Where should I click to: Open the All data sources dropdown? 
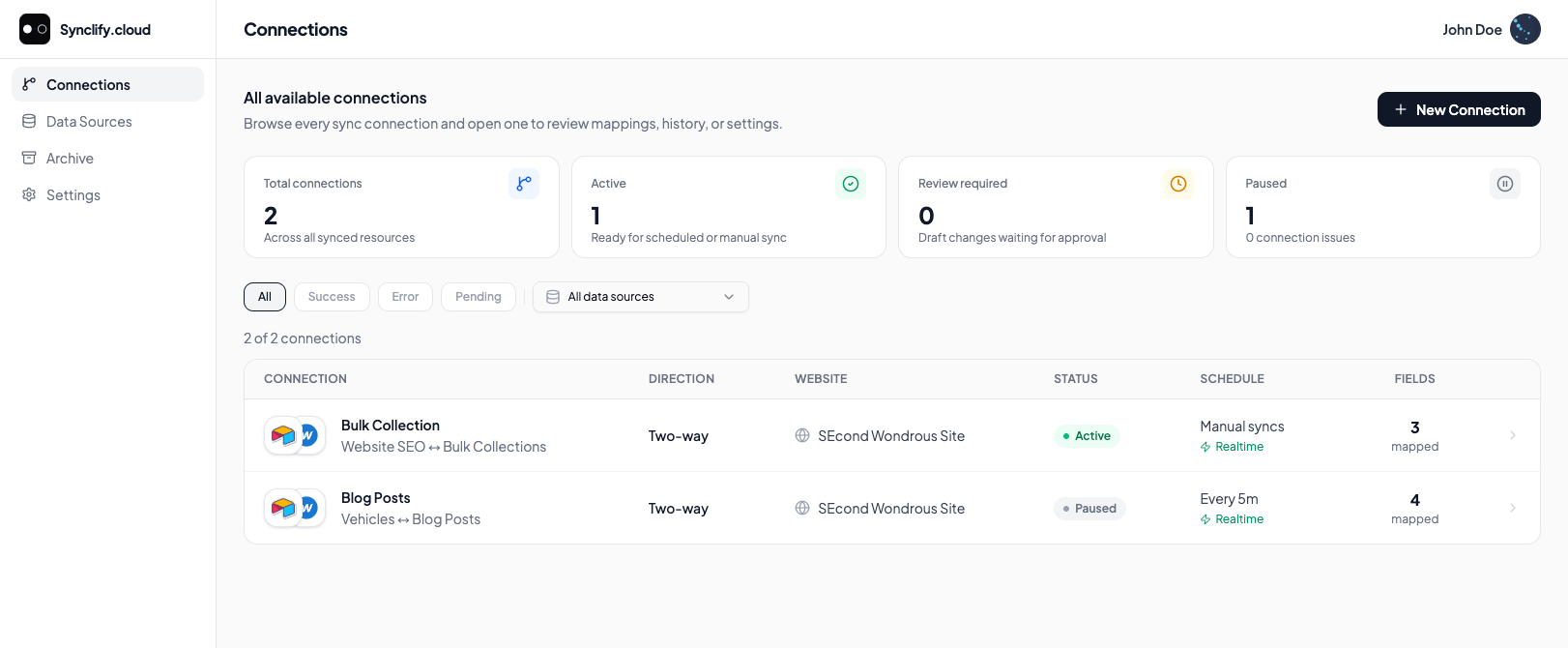click(641, 297)
